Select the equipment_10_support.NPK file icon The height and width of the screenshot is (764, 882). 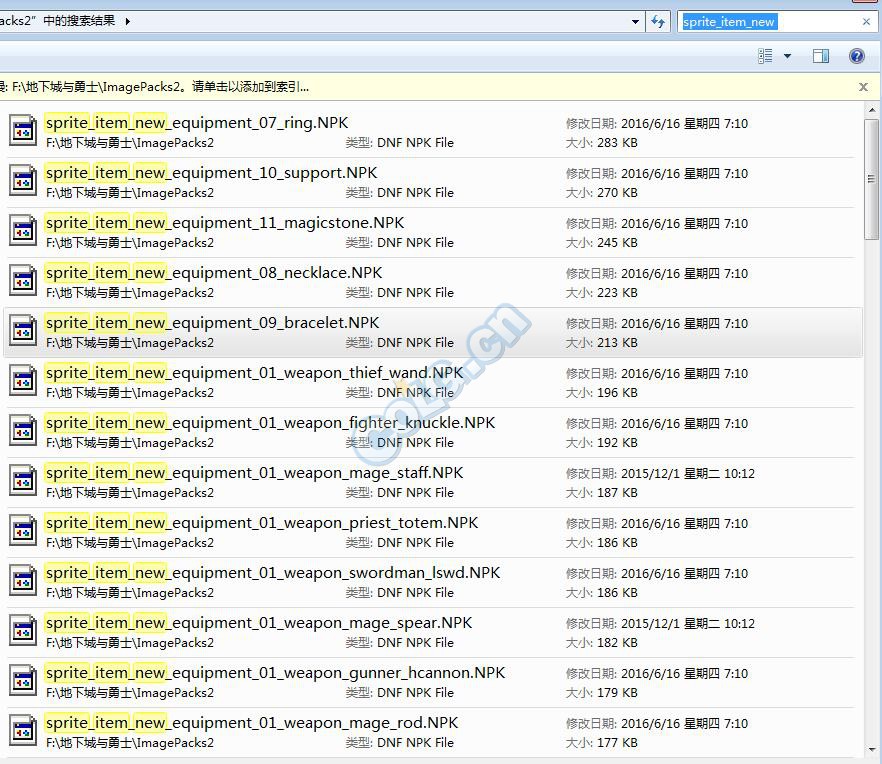pyautogui.click(x=23, y=181)
